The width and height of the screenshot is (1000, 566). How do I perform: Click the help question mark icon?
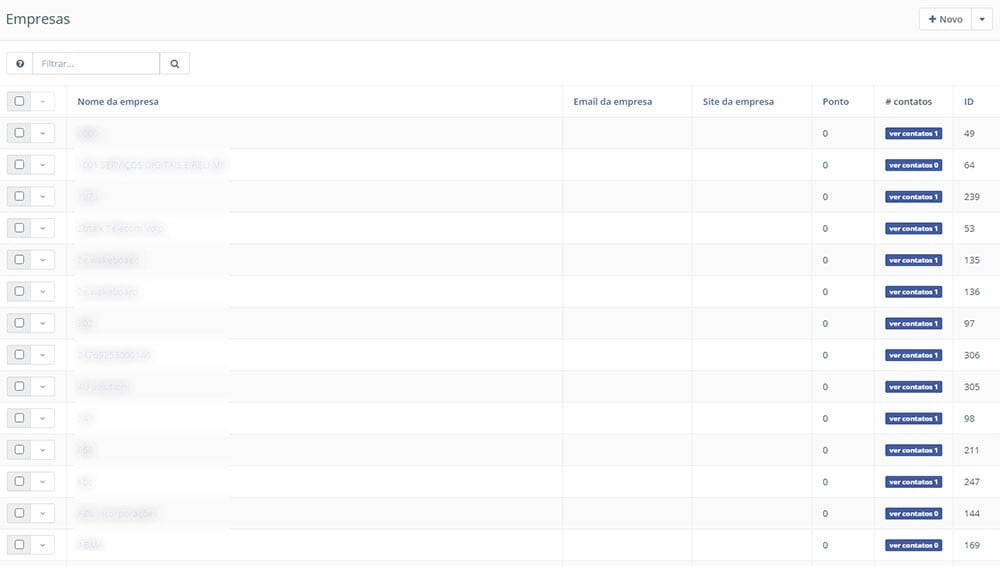coord(19,64)
